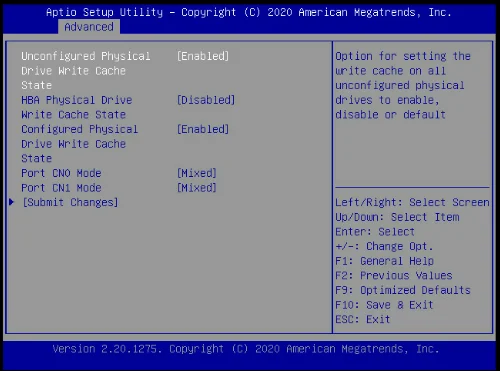Change the HBA Physical Drive Write Cache [Disabled] value
This screenshot has height=371, width=500.
(x=206, y=100)
